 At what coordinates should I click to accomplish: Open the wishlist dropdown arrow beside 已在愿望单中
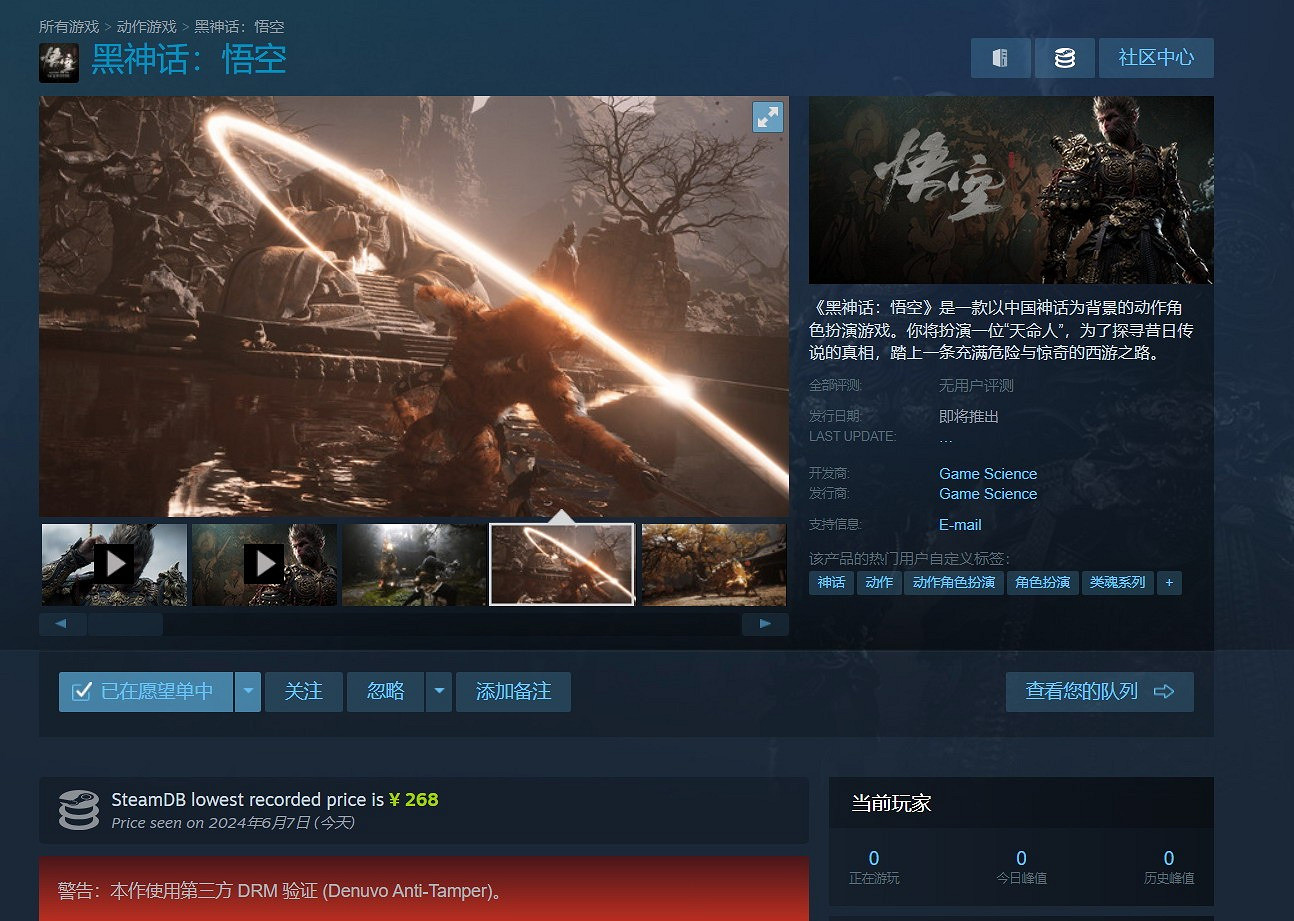point(247,692)
